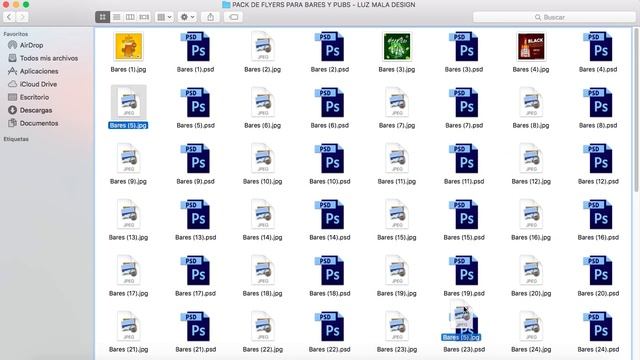This screenshot has height=360, width=640.
Task: Select the Bares (7).psd file icon
Action: 464,102
